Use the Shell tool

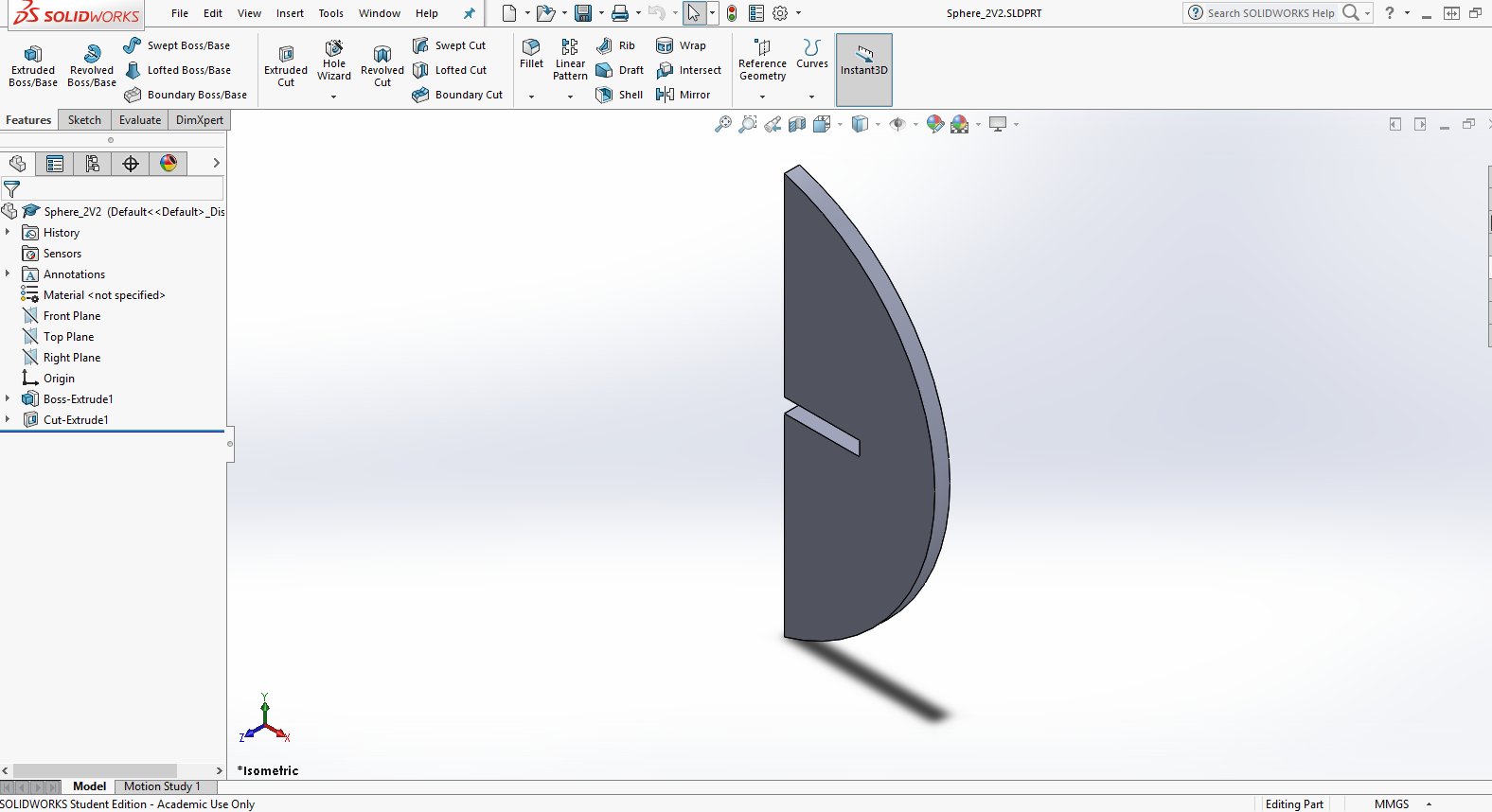(x=619, y=95)
